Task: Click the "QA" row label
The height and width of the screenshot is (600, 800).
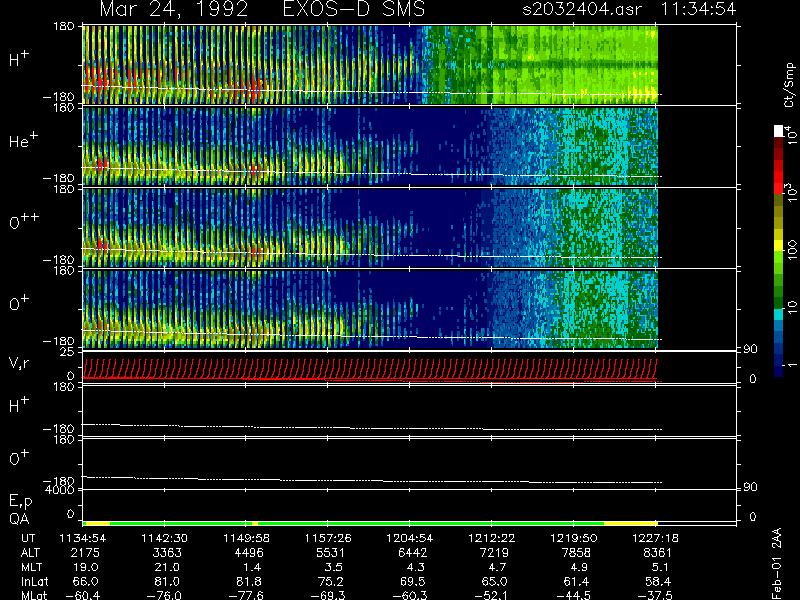Action: [x=19, y=519]
